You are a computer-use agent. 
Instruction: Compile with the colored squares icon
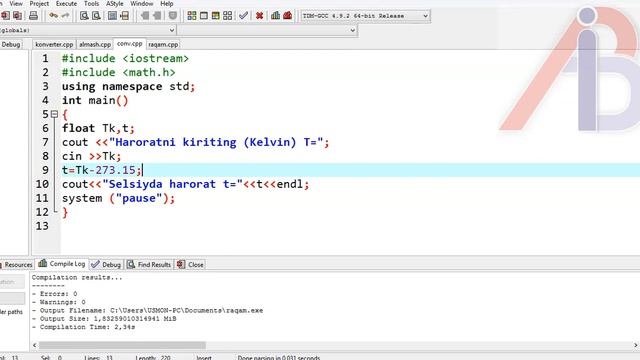(x=192, y=16)
